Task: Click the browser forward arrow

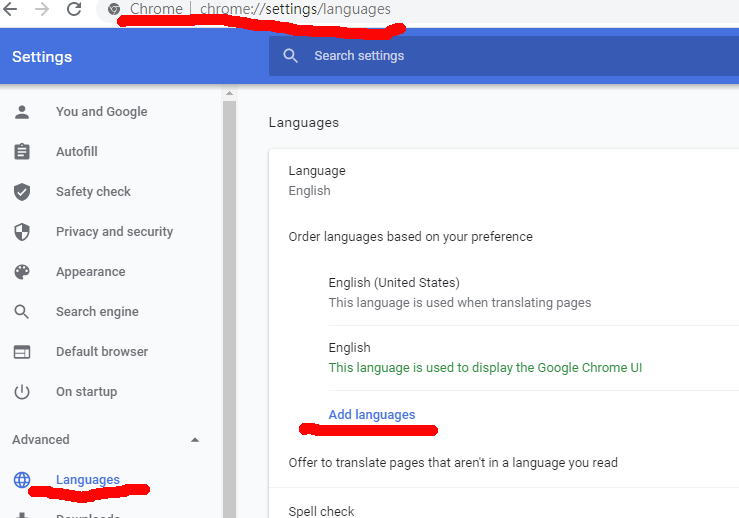Action: (x=42, y=9)
